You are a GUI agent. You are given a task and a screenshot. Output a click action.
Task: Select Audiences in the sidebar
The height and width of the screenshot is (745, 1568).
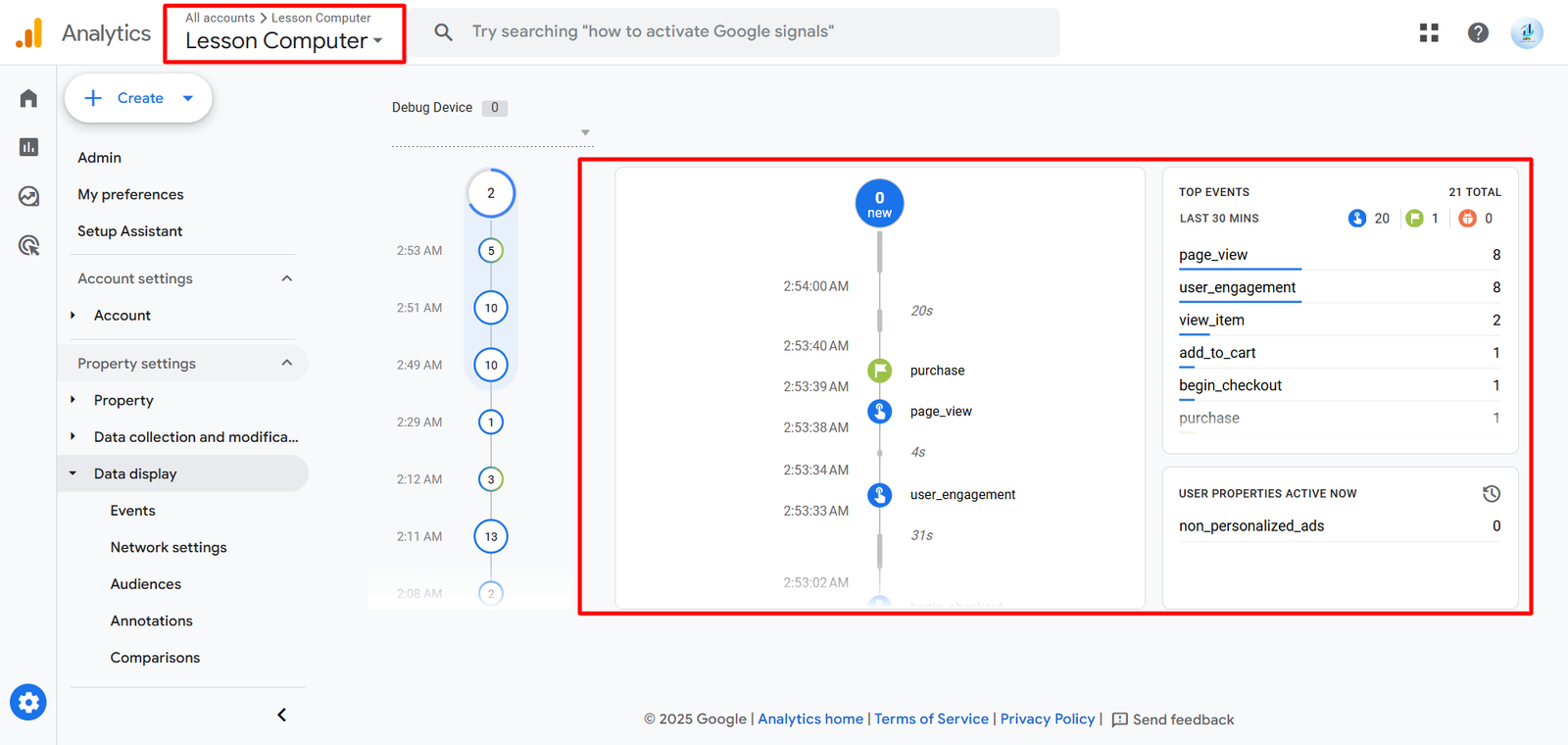click(x=146, y=584)
